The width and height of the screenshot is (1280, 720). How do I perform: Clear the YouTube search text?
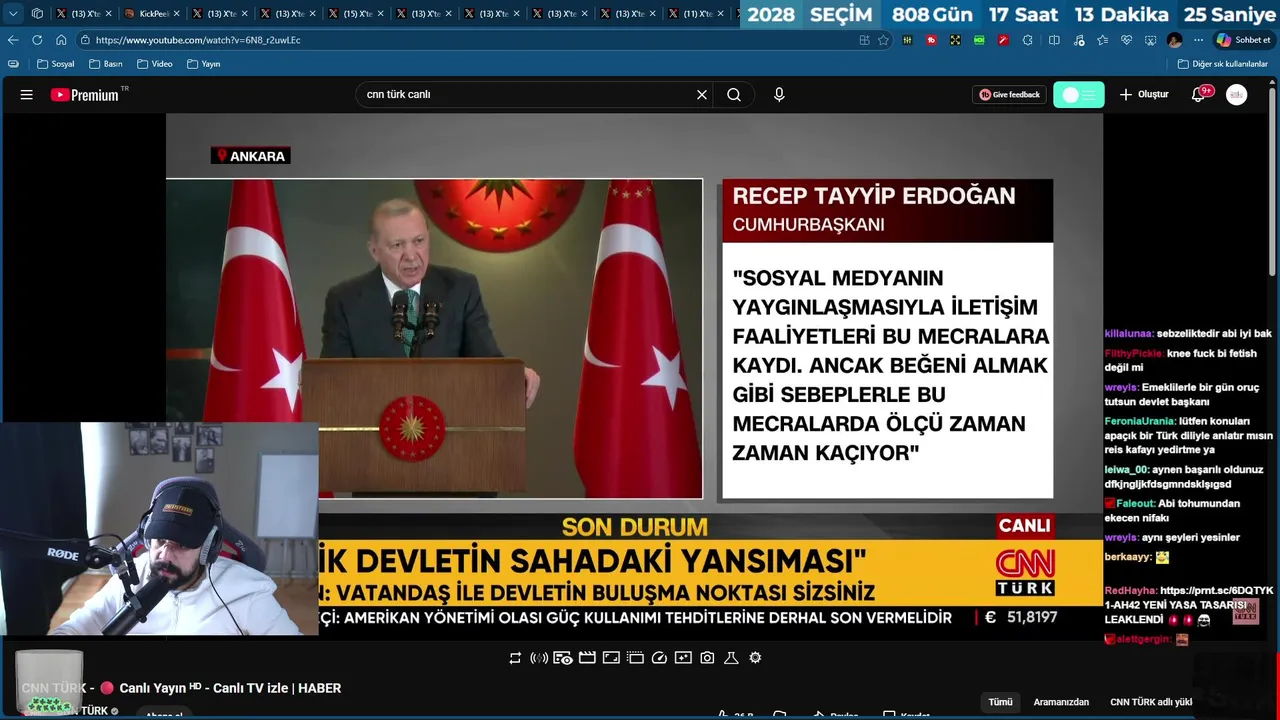702,95
